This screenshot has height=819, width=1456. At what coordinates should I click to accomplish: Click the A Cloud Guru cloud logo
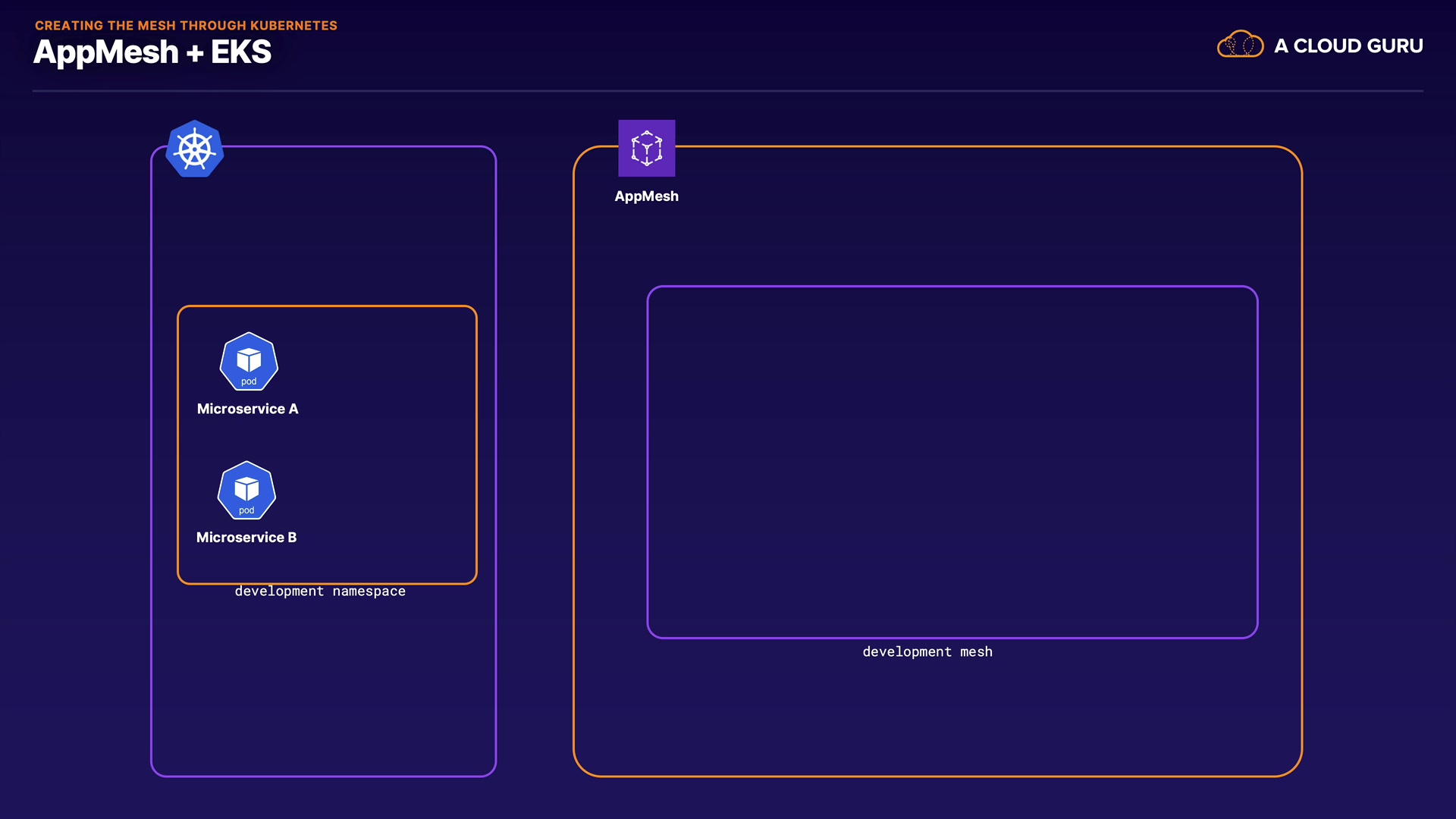1240,45
